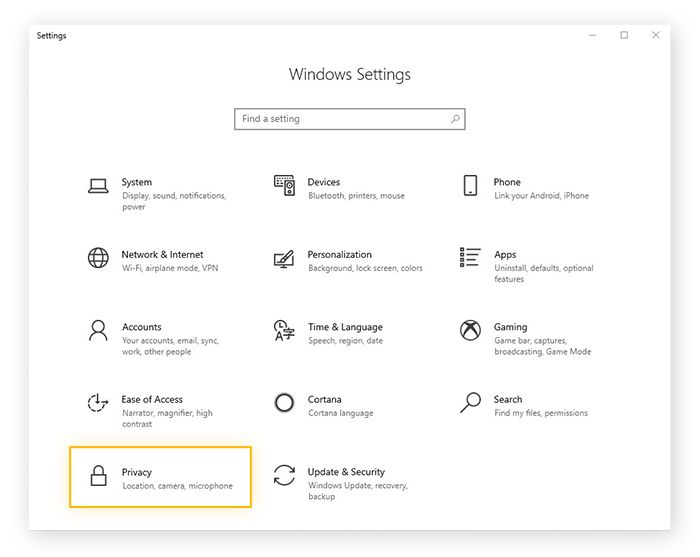This screenshot has height=557, width=700.
Task: Click 'Wi-Fi, airplane mode, VPN' description
Action: (170, 268)
